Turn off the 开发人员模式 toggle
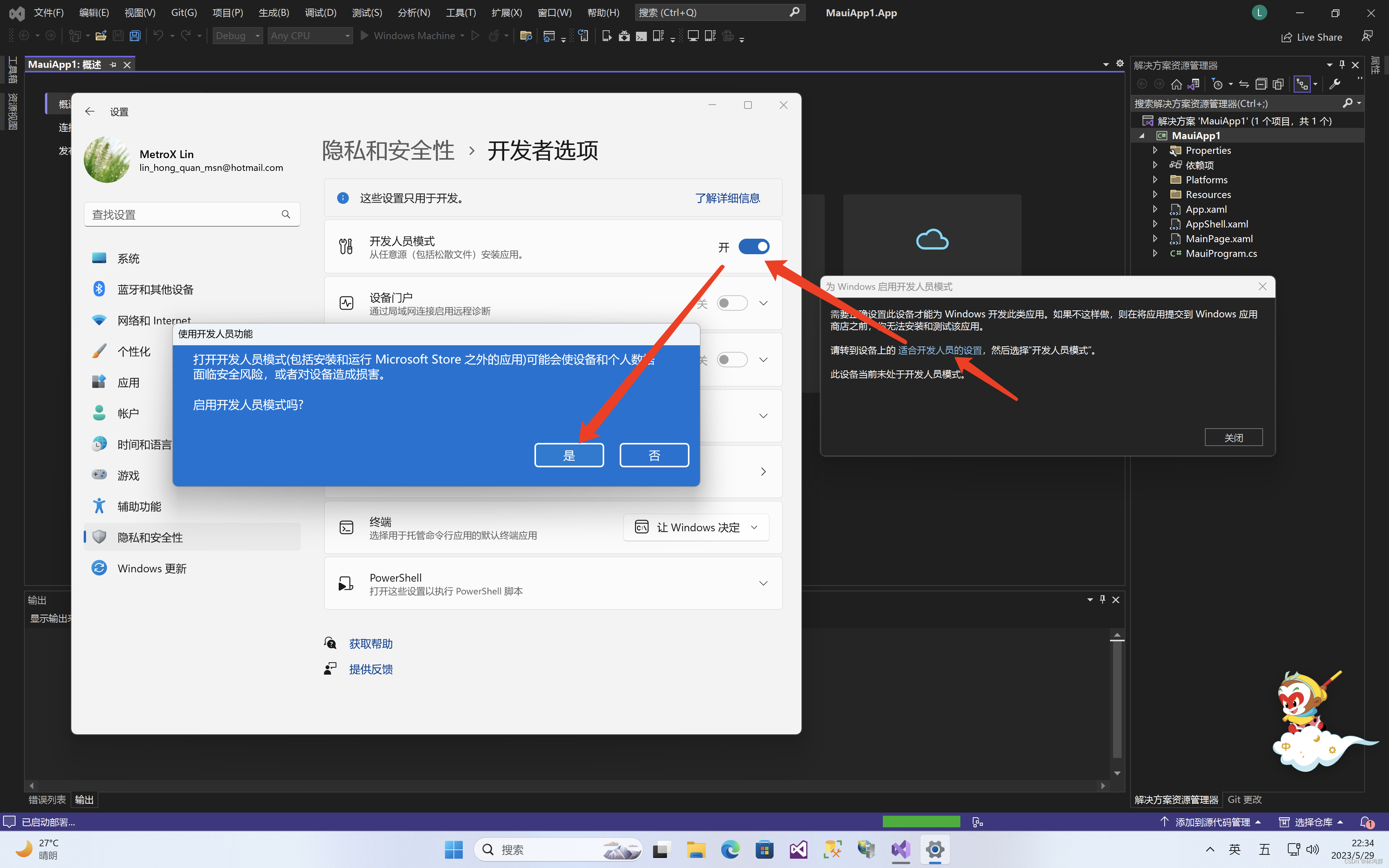 754,246
